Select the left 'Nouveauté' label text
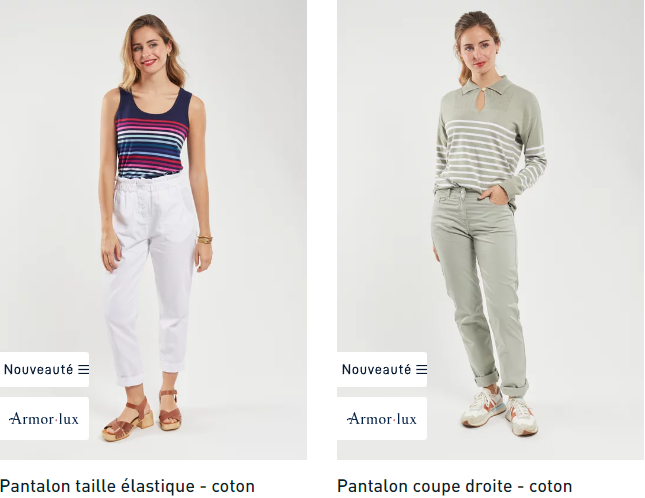 point(38,369)
